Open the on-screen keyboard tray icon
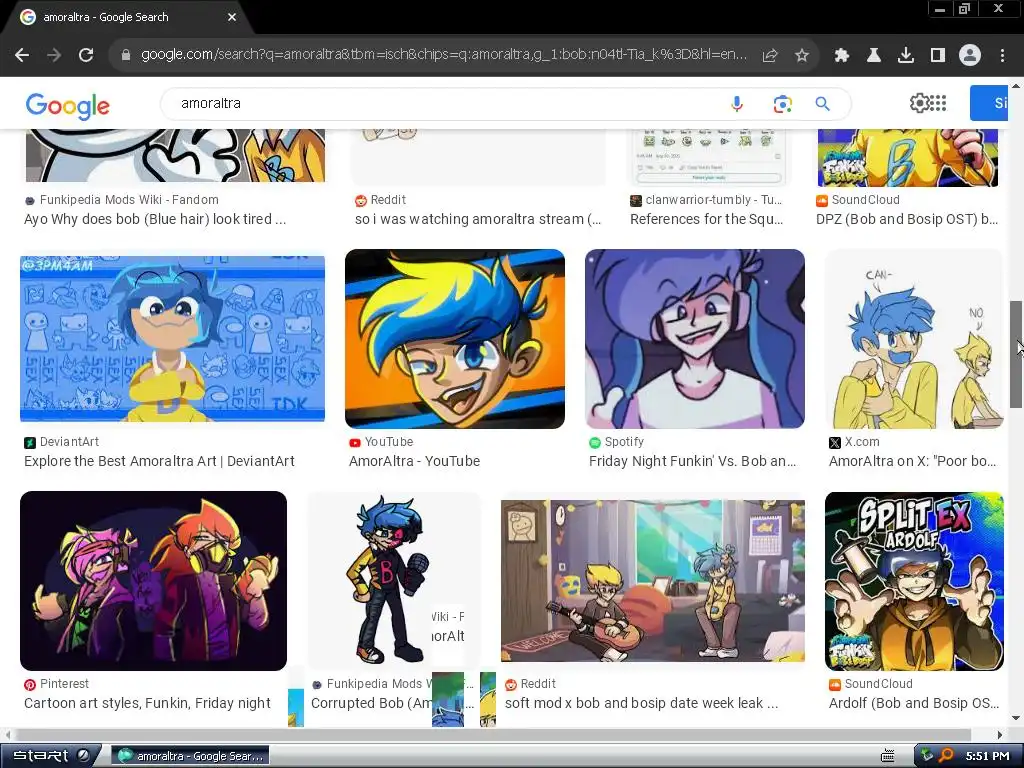 click(x=888, y=756)
